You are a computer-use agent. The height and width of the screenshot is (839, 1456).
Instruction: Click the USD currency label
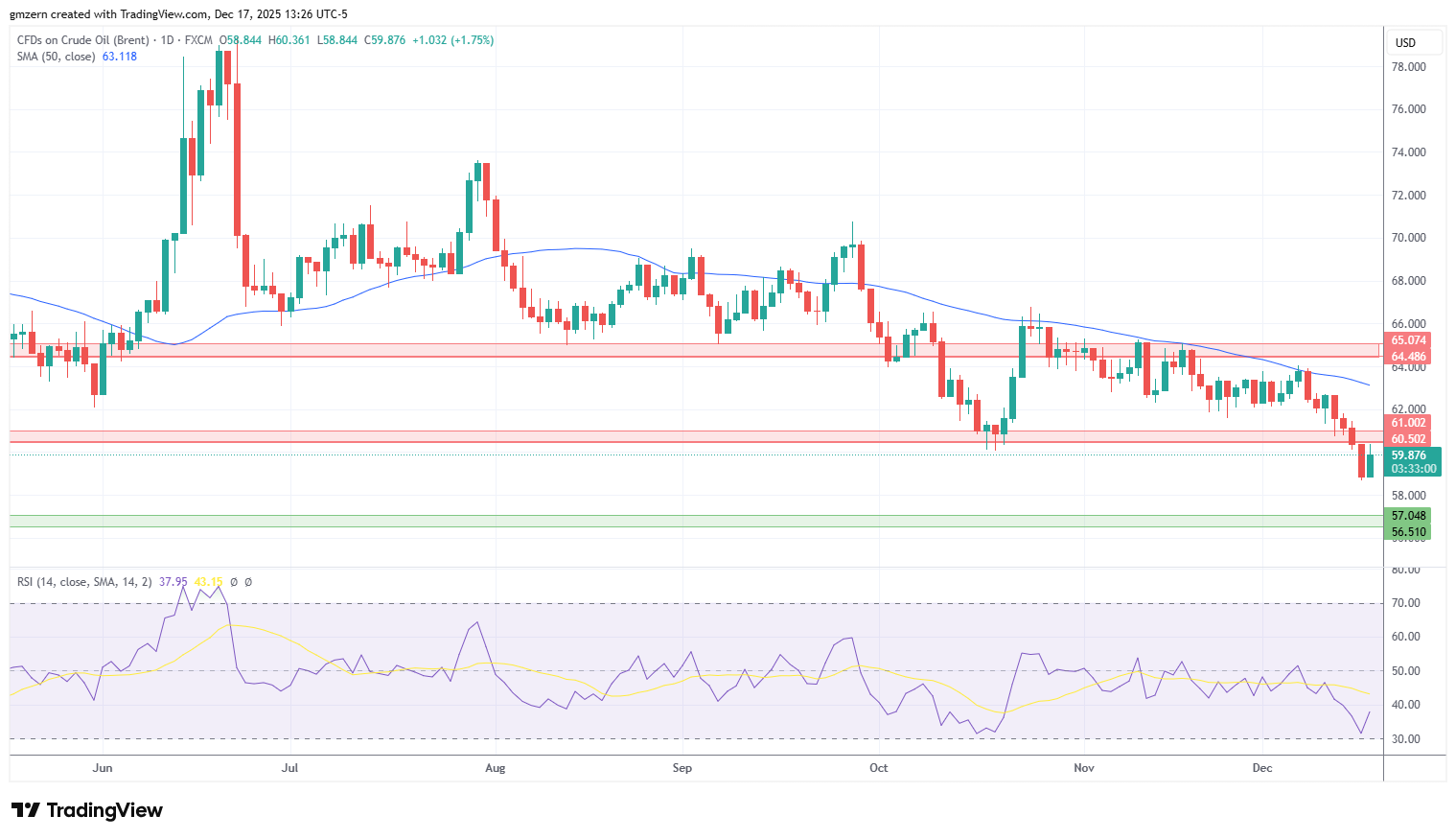point(1405,43)
